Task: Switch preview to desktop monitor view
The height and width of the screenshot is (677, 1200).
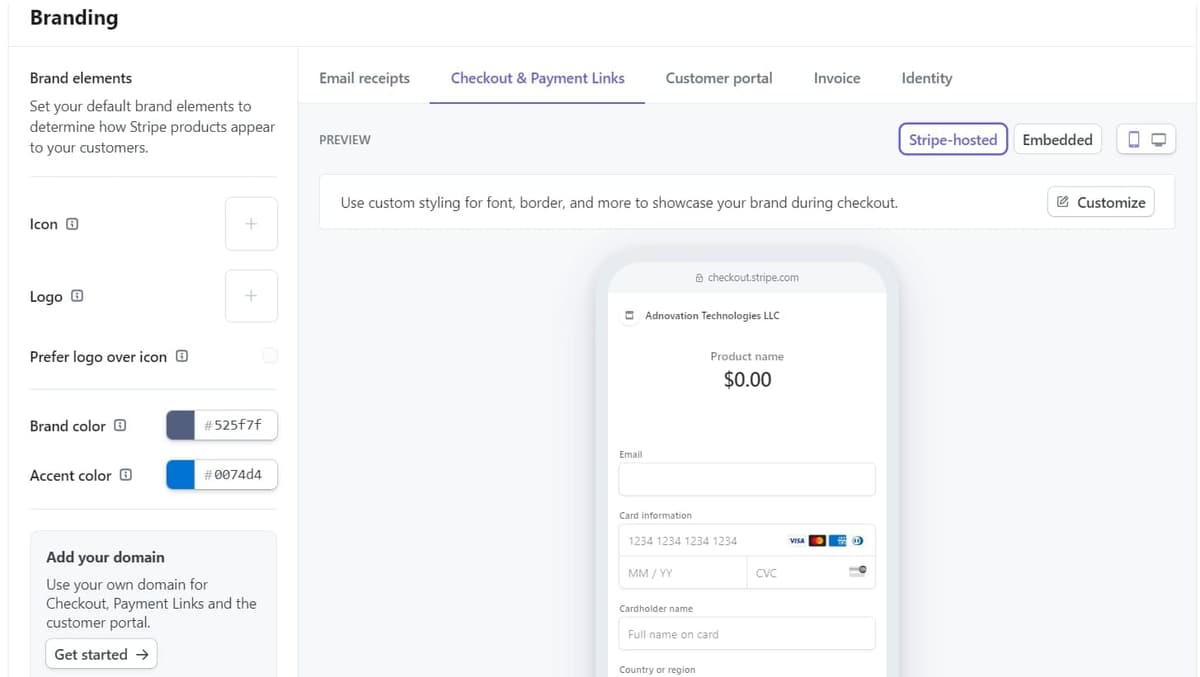Action: (1159, 140)
